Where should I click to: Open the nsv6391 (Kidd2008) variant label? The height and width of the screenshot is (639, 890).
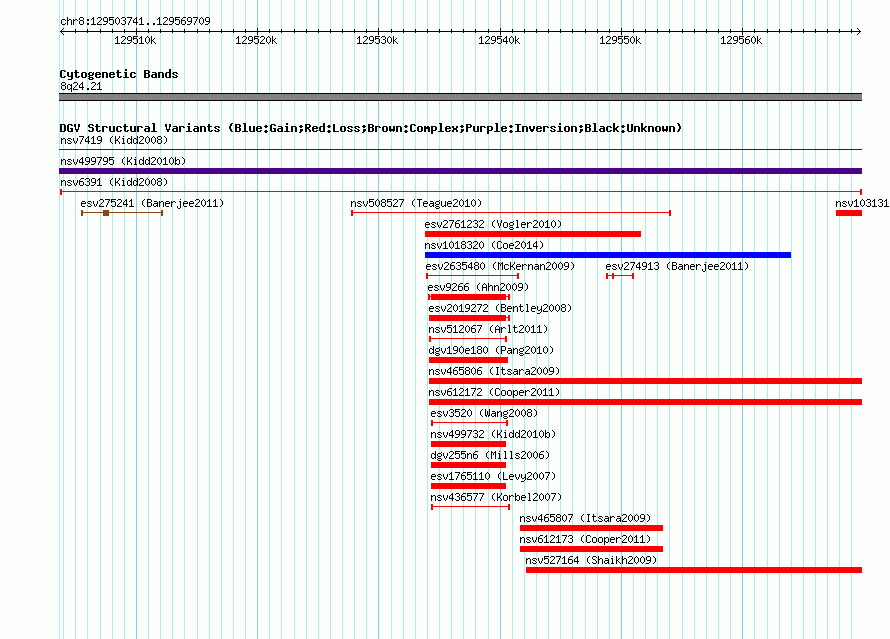point(114,182)
